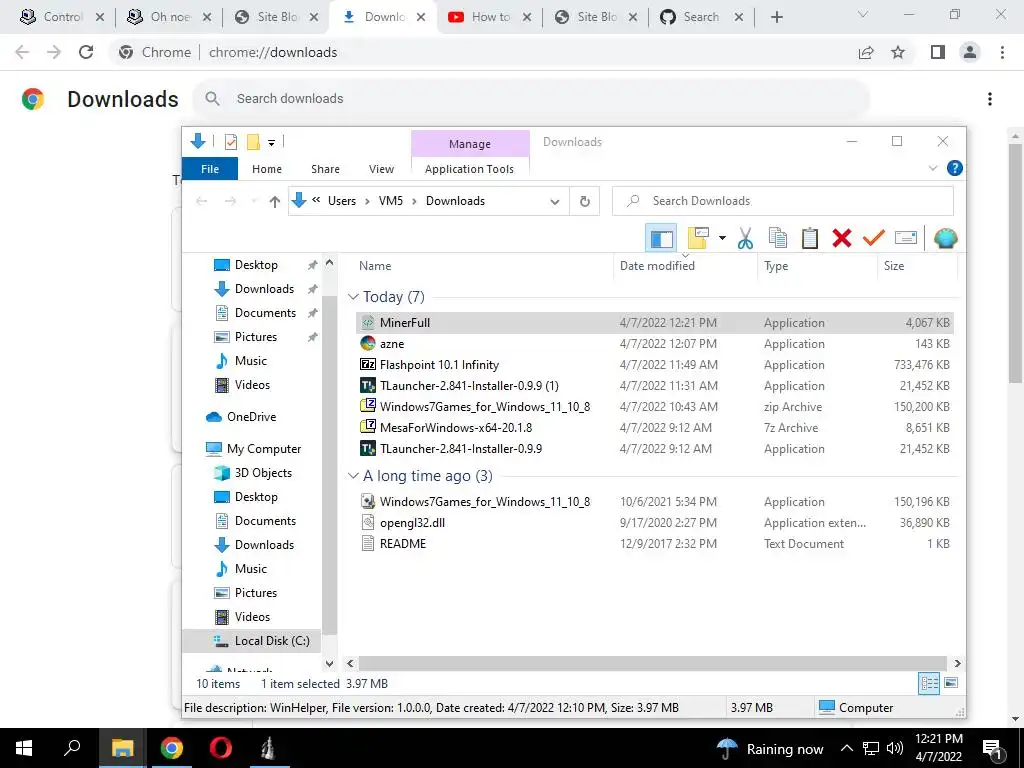This screenshot has height=768, width=1024.
Task: Open Chrome profile avatar icon
Action: tap(970, 52)
